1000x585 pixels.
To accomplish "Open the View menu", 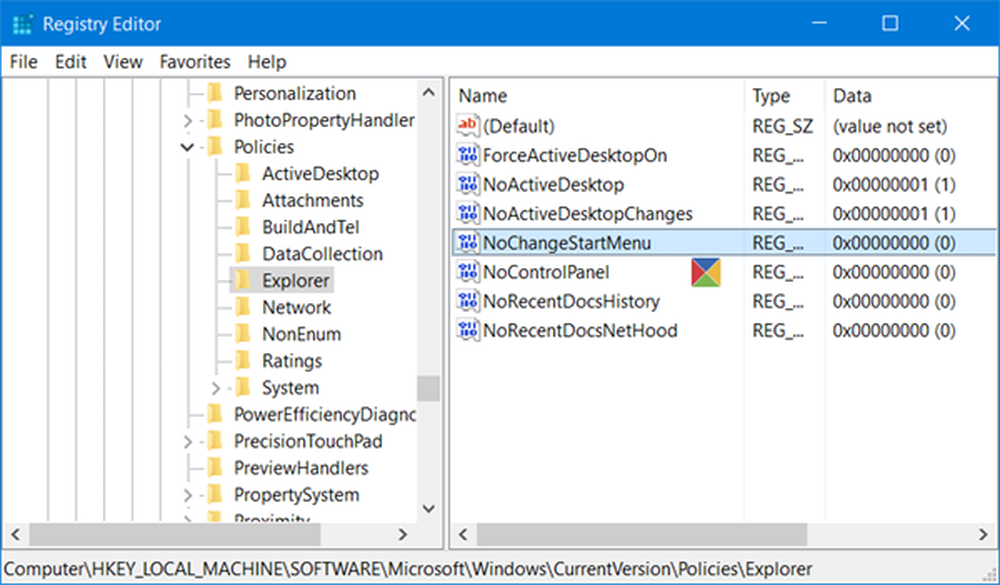I will [123, 62].
